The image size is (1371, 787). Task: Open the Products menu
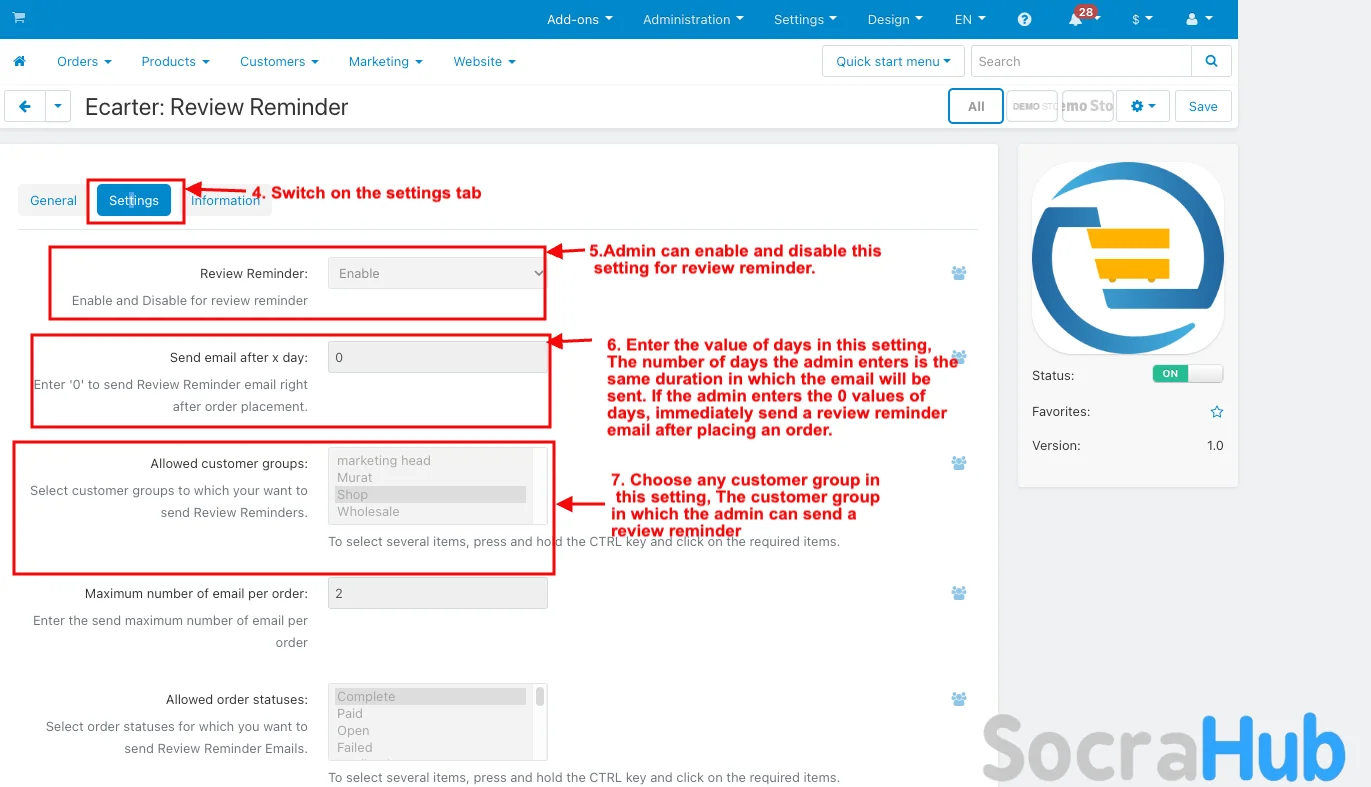(x=176, y=61)
